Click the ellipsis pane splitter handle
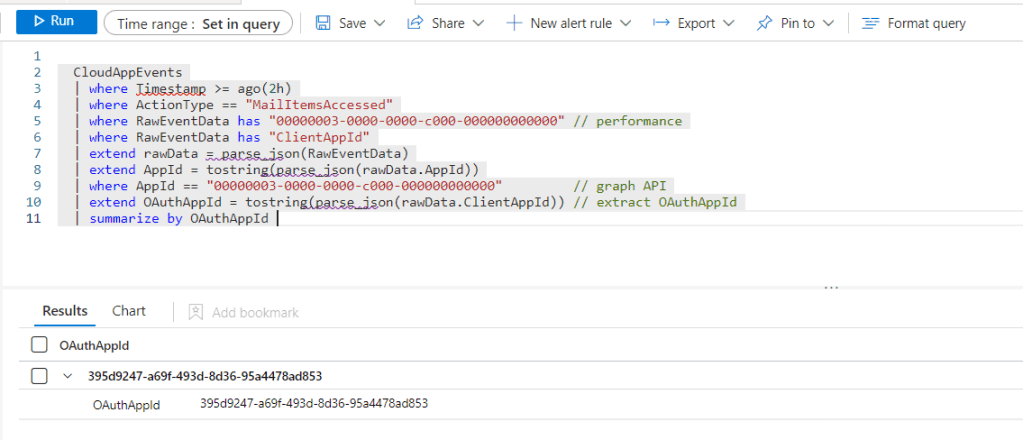This screenshot has width=1023, height=440. click(830, 288)
